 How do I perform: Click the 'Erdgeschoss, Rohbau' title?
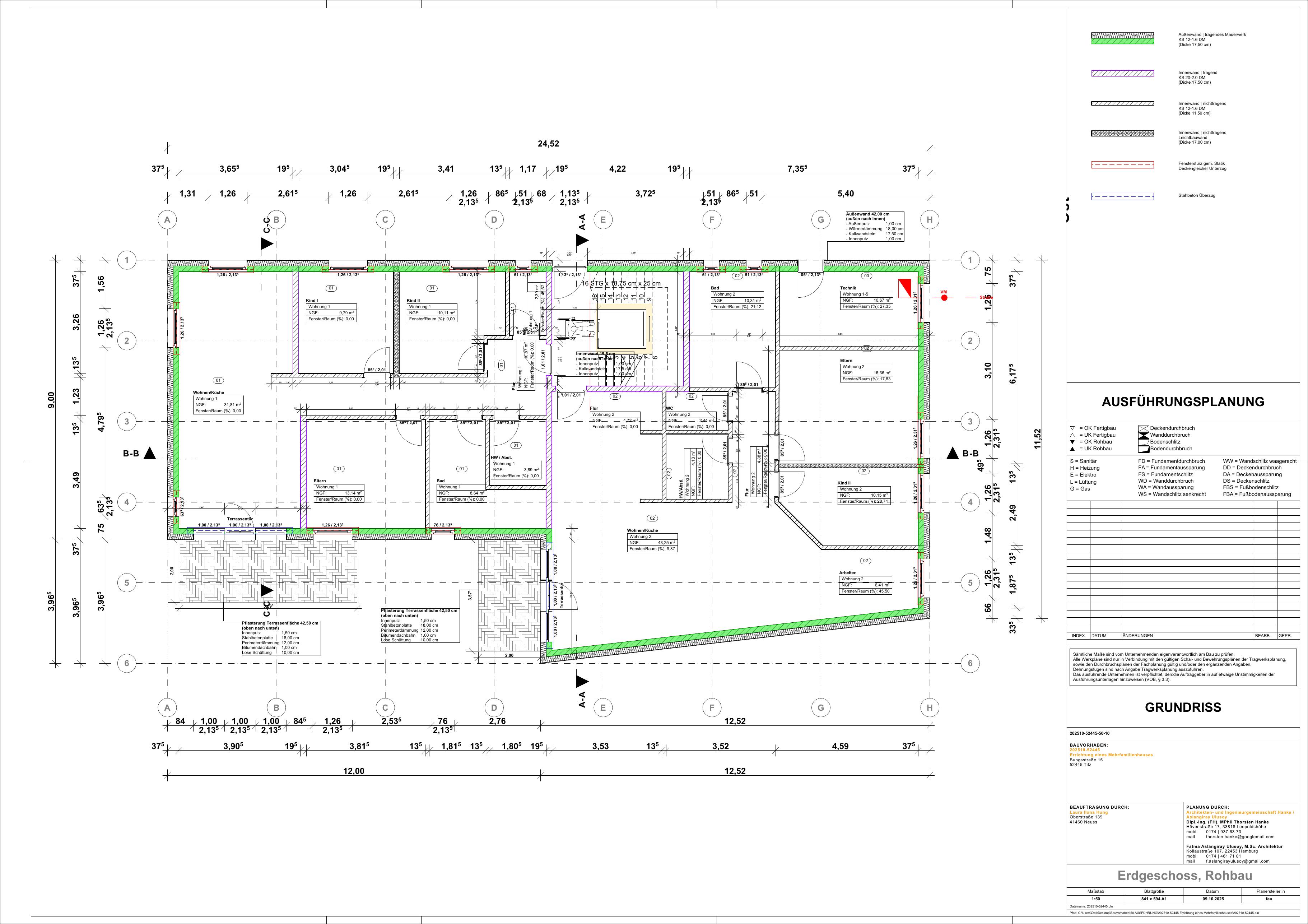[1185, 876]
